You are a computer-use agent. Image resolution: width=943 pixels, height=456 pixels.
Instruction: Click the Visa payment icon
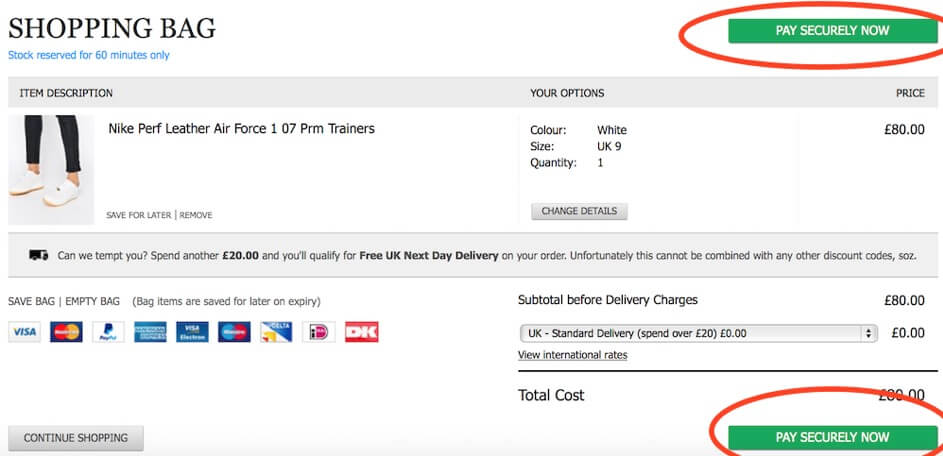pyautogui.click(x=24, y=332)
